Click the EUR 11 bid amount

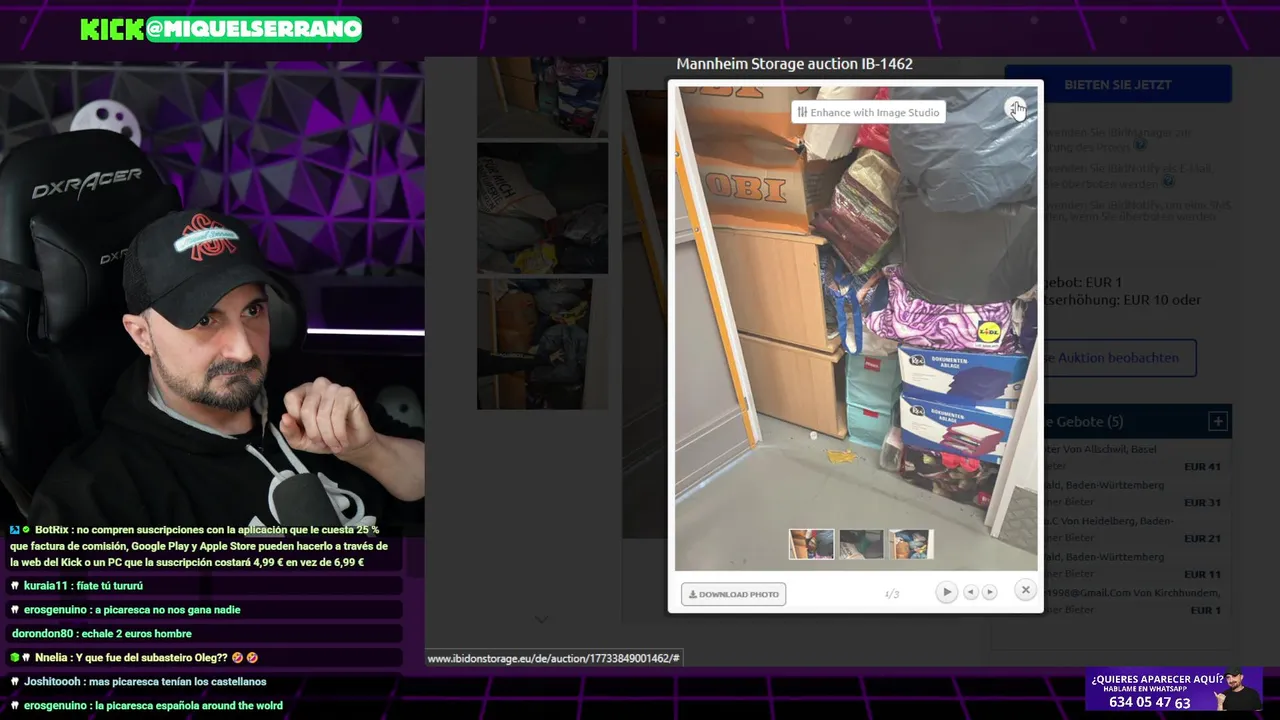coord(1202,575)
